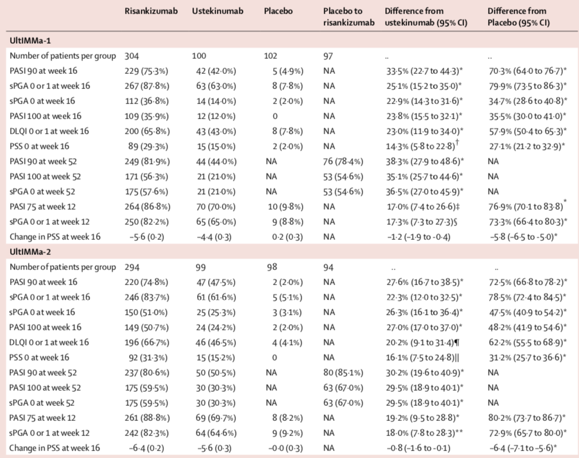Click the cell "80 (85·1%)"
Screen dimensions: 579x458
pyautogui.click(x=343, y=373)
